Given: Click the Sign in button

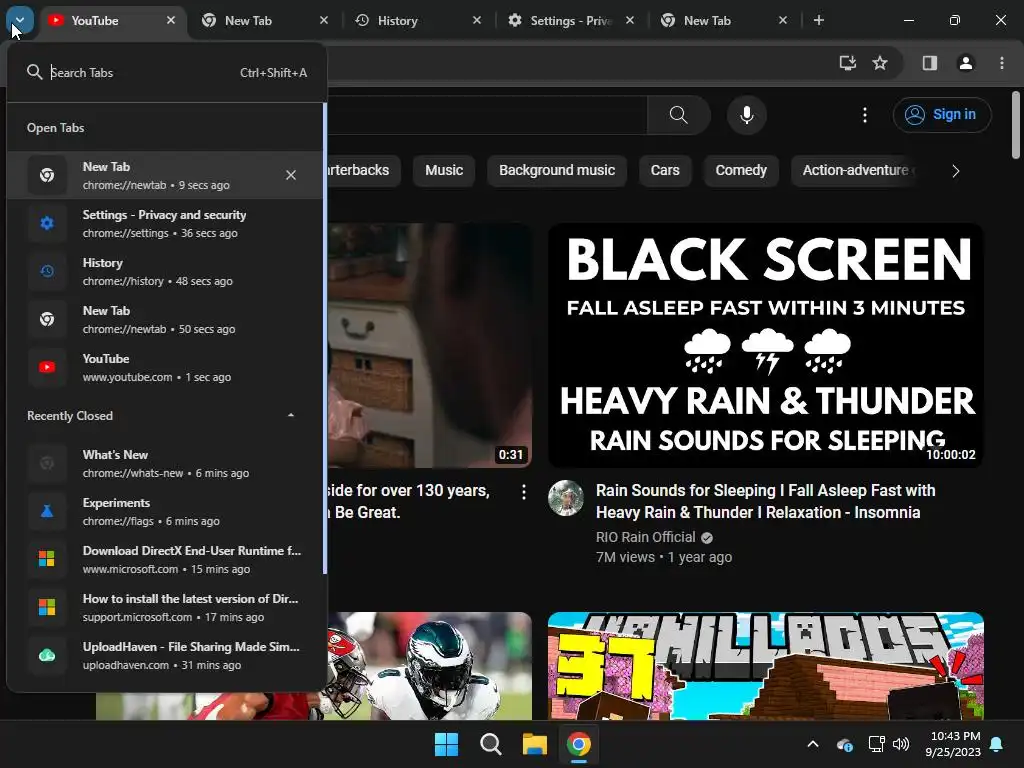Looking at the screenshot, I should (942, 114).
